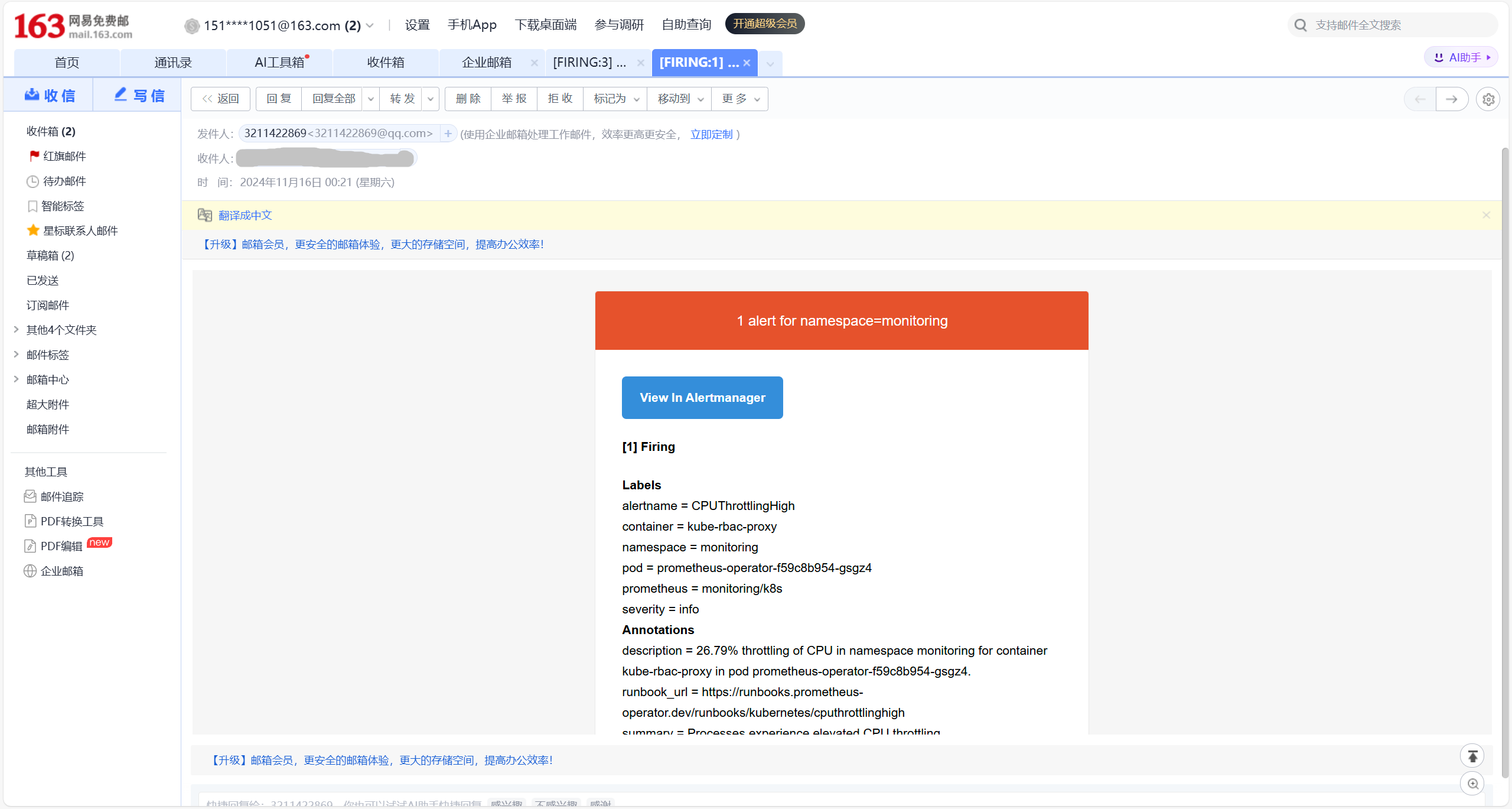Open the 标记为 dropdown
Viewport: 1512px width, 809px height.
click(615, 99)
